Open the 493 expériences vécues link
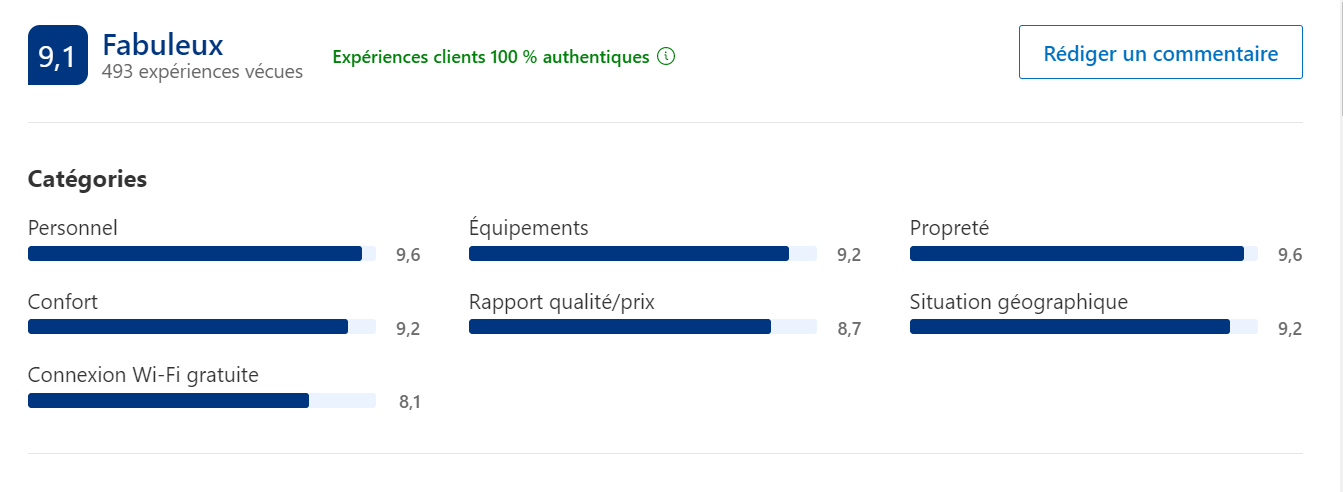The width and height of the screenshot is (1343, 492). click(202, 72)
